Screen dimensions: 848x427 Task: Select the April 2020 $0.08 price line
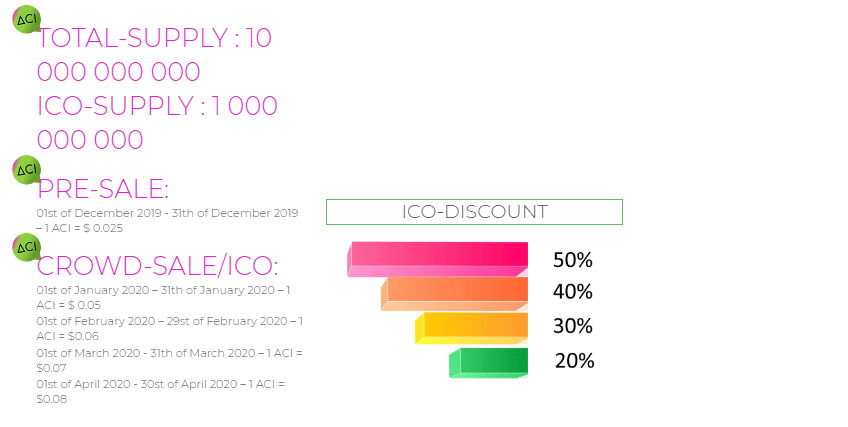coord(160,391)
